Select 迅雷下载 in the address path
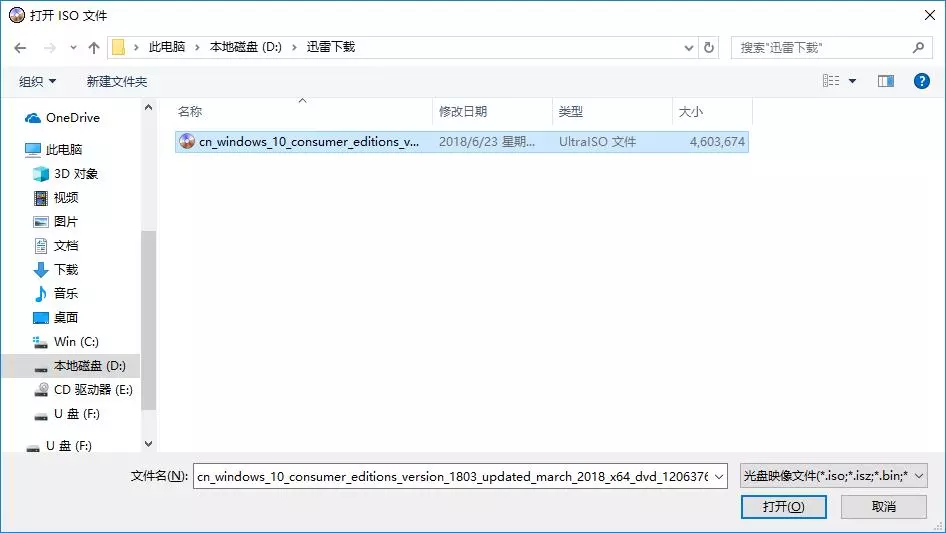This screenshot has height=533, width=946. 331,47
